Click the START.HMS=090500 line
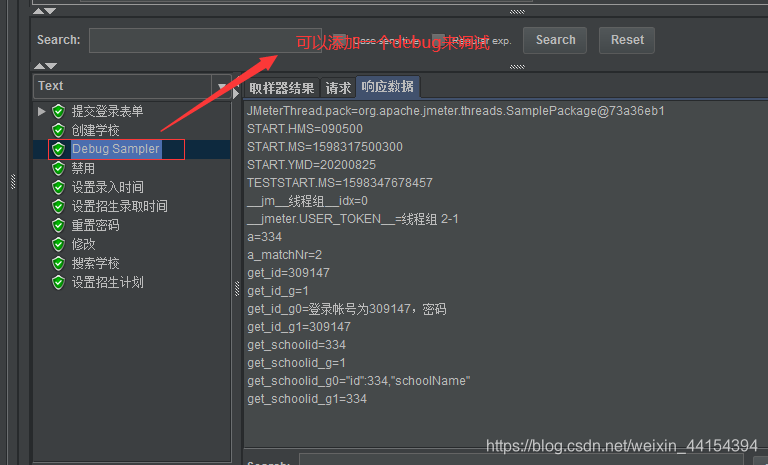Screen dimensions: 768x465 (305, 129)
